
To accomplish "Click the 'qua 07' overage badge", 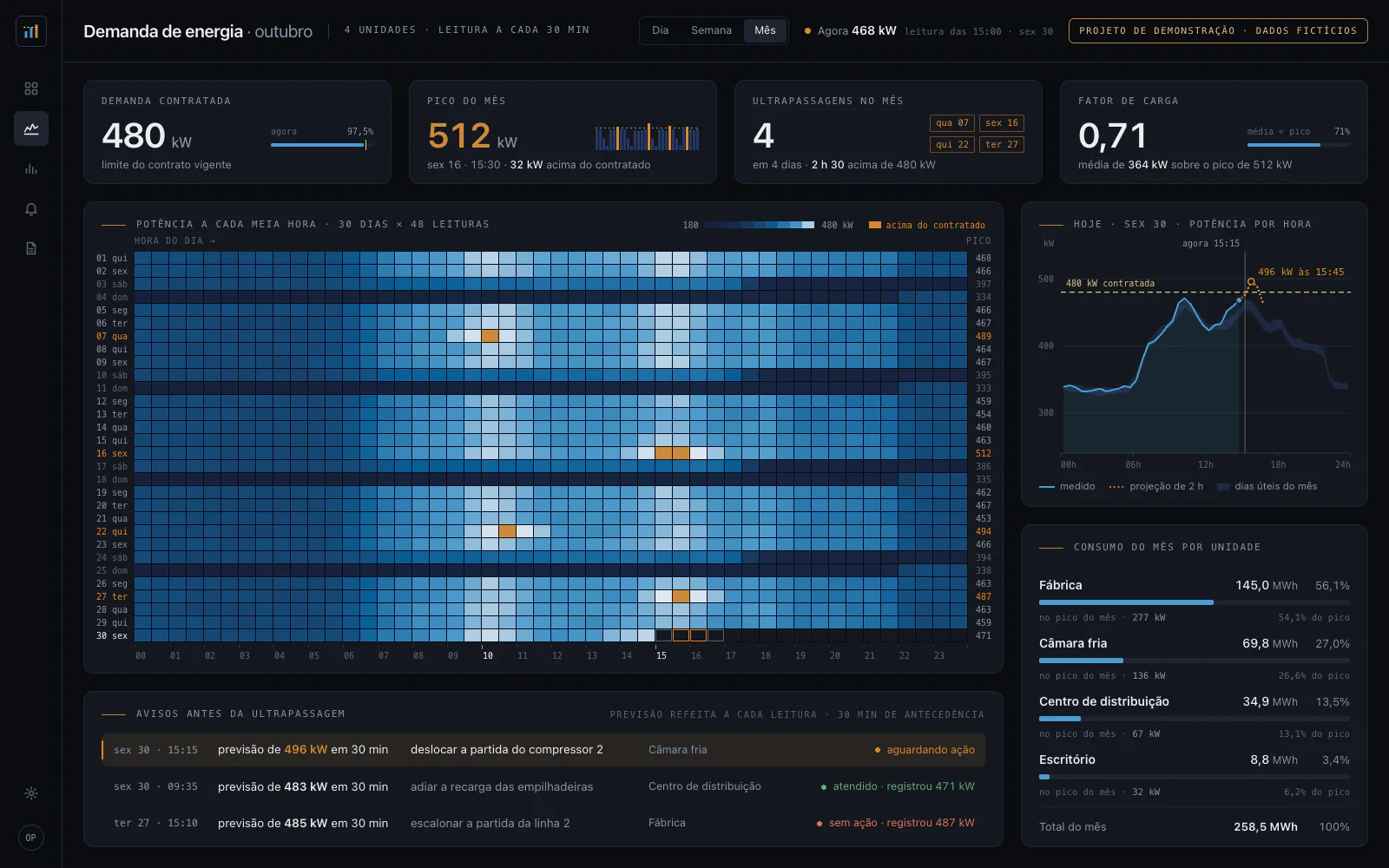I will pyautogui.click(x=952, y=123).
